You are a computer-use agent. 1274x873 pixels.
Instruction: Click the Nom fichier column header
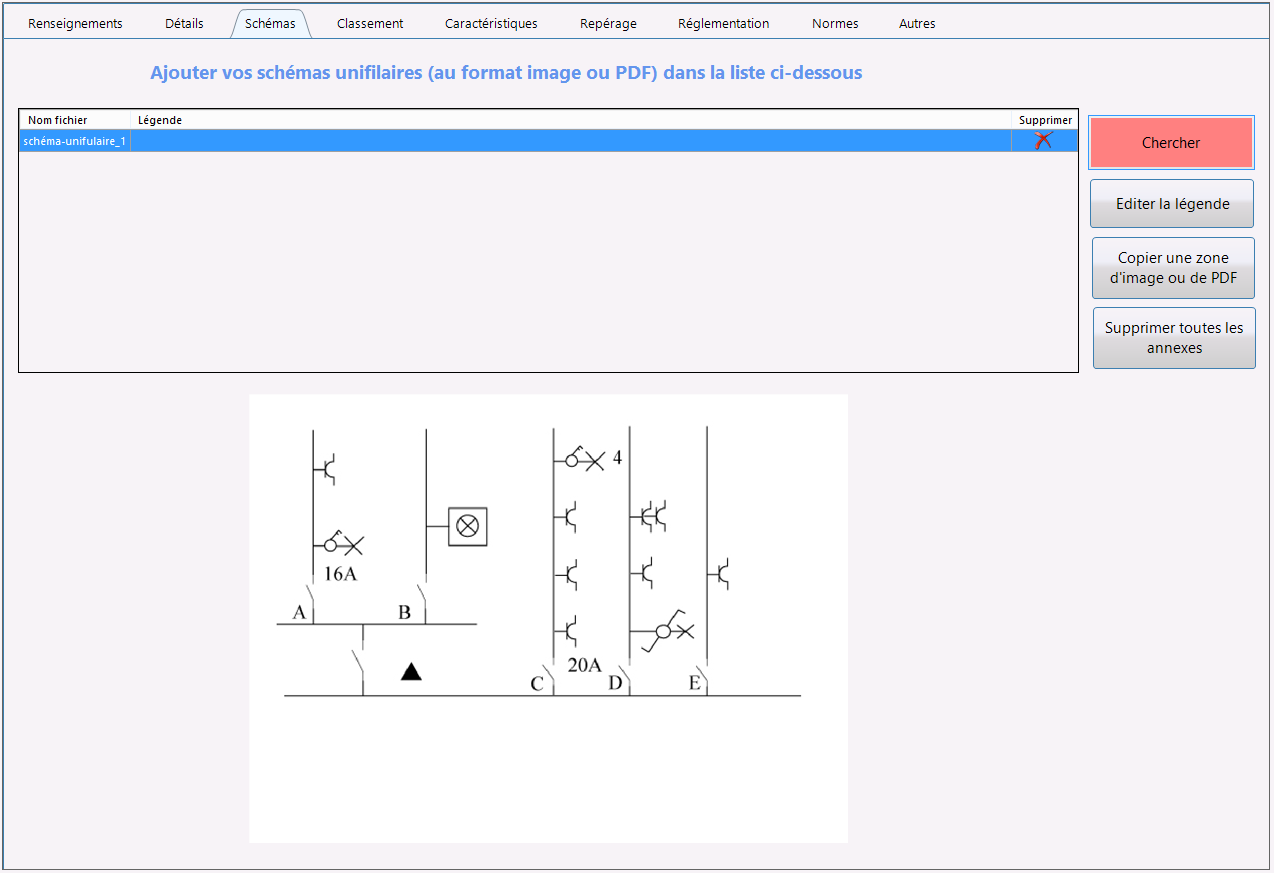coord(58,120)
